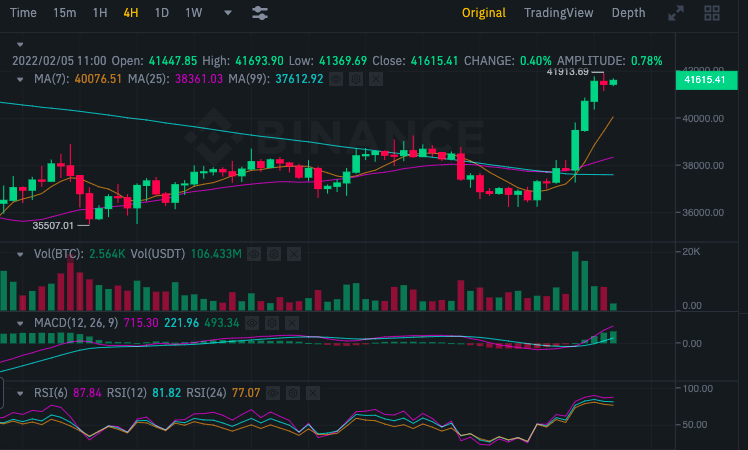
Task: Click RSI(6) value 87.84
Action: (x=87, y=393)
